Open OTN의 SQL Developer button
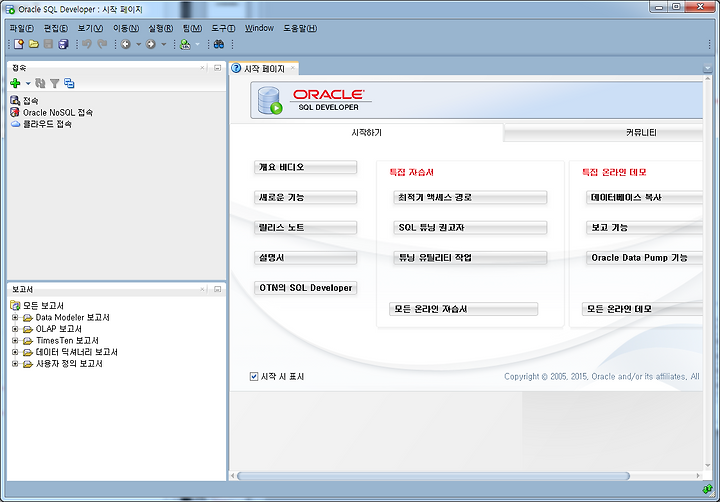Image resolution: width=720 pixels, height=502 pixels. coord(305,288)
